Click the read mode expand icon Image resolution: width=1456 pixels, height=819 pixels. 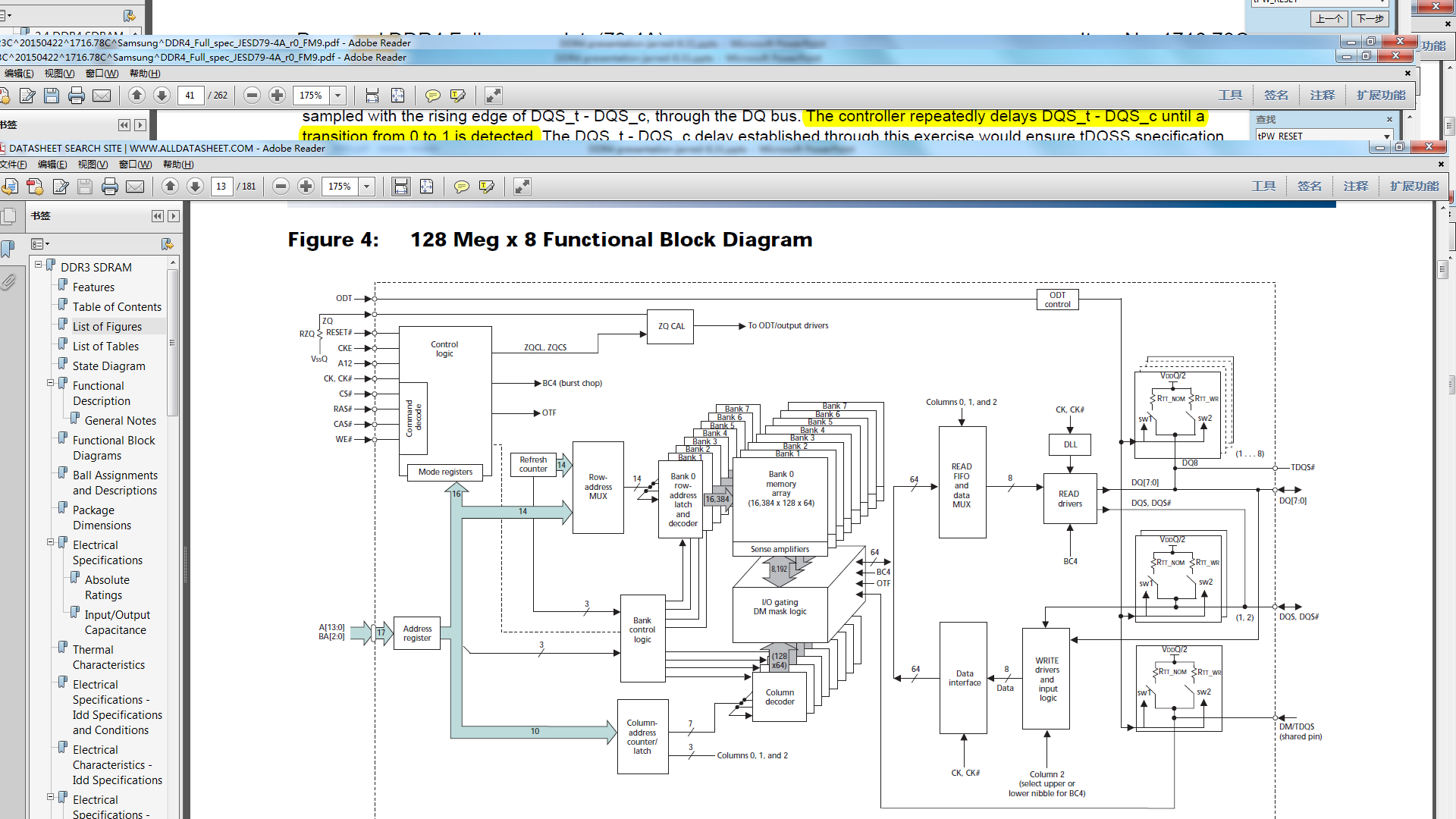point(522,187)
